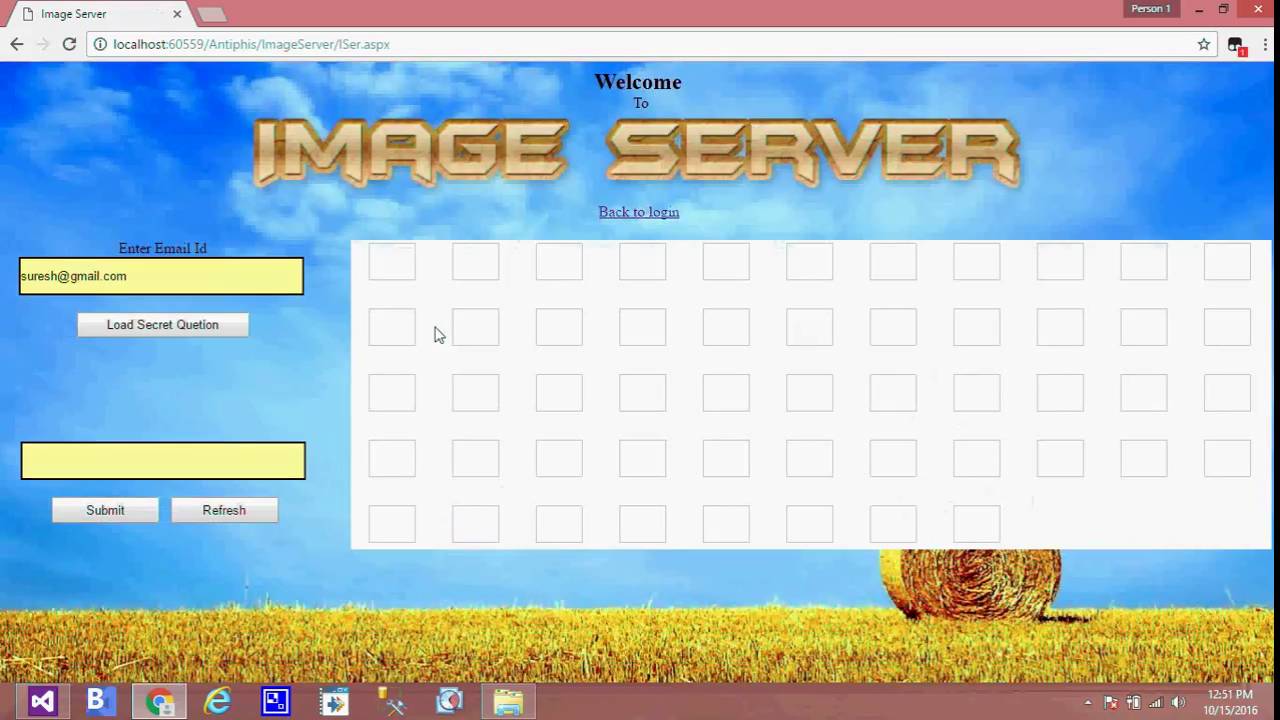Open the round disc app on taskbar
Image resolution: width=1280 pixels, height=720 pixels.
point(450,701)
